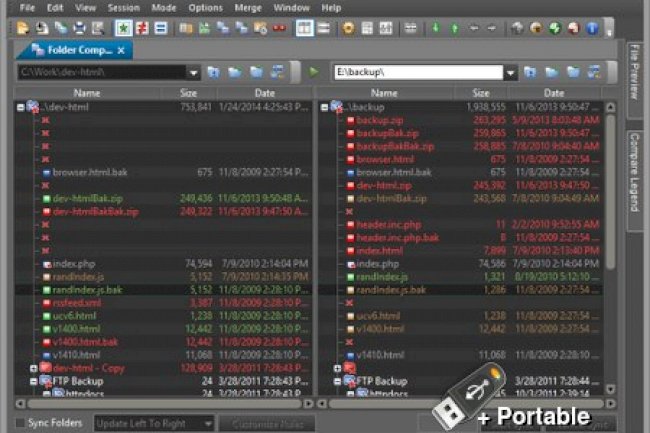The width and height of the screenshot is (650, 433).
Task: Click the green down arrow next difference icon
Action: (436, 28)
